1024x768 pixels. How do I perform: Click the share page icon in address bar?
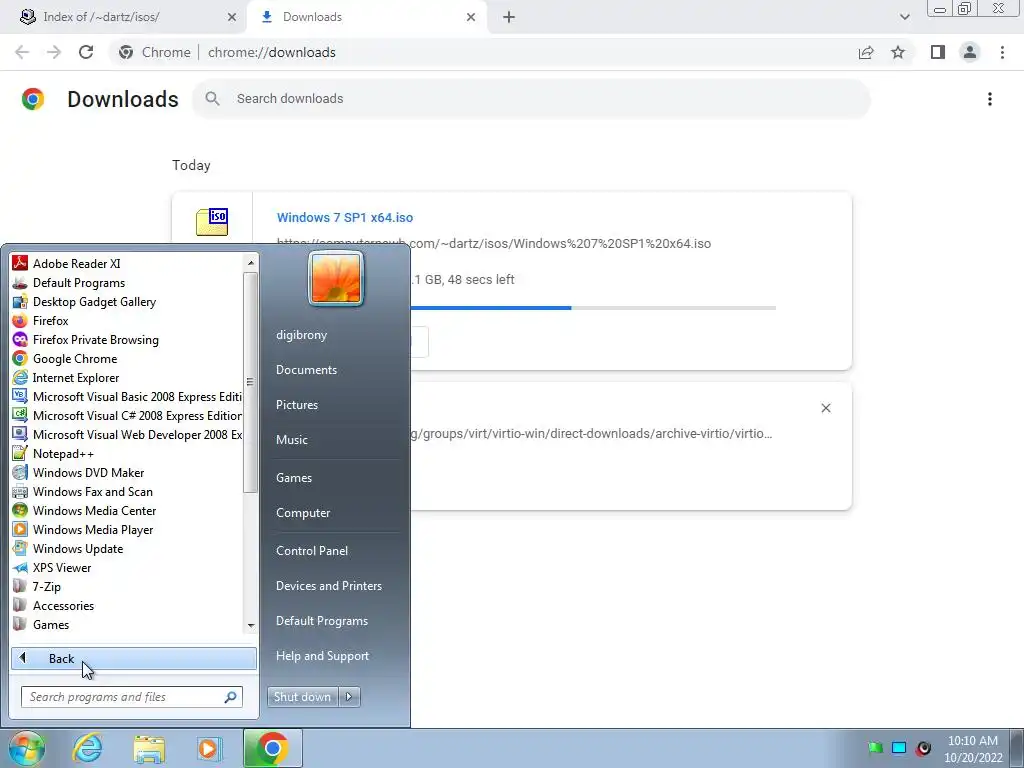point(866,52)
